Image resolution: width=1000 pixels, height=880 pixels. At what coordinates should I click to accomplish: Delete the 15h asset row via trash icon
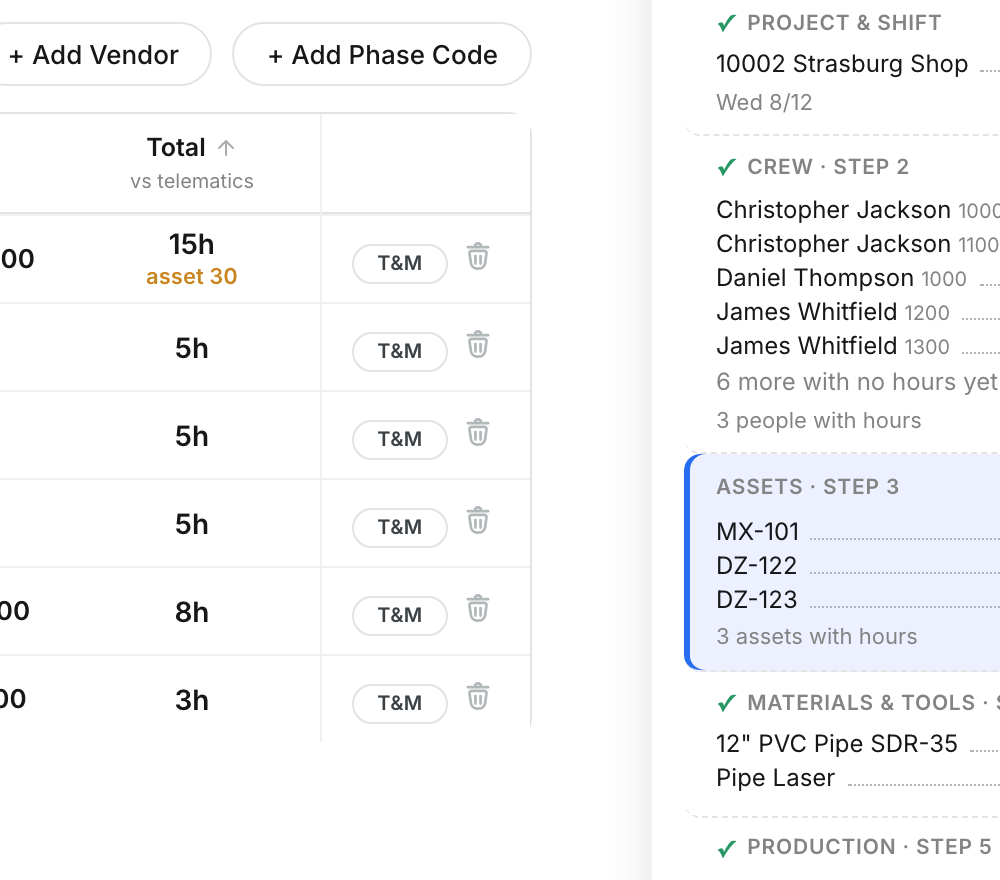pyautogui.click(x=478, y=256)
